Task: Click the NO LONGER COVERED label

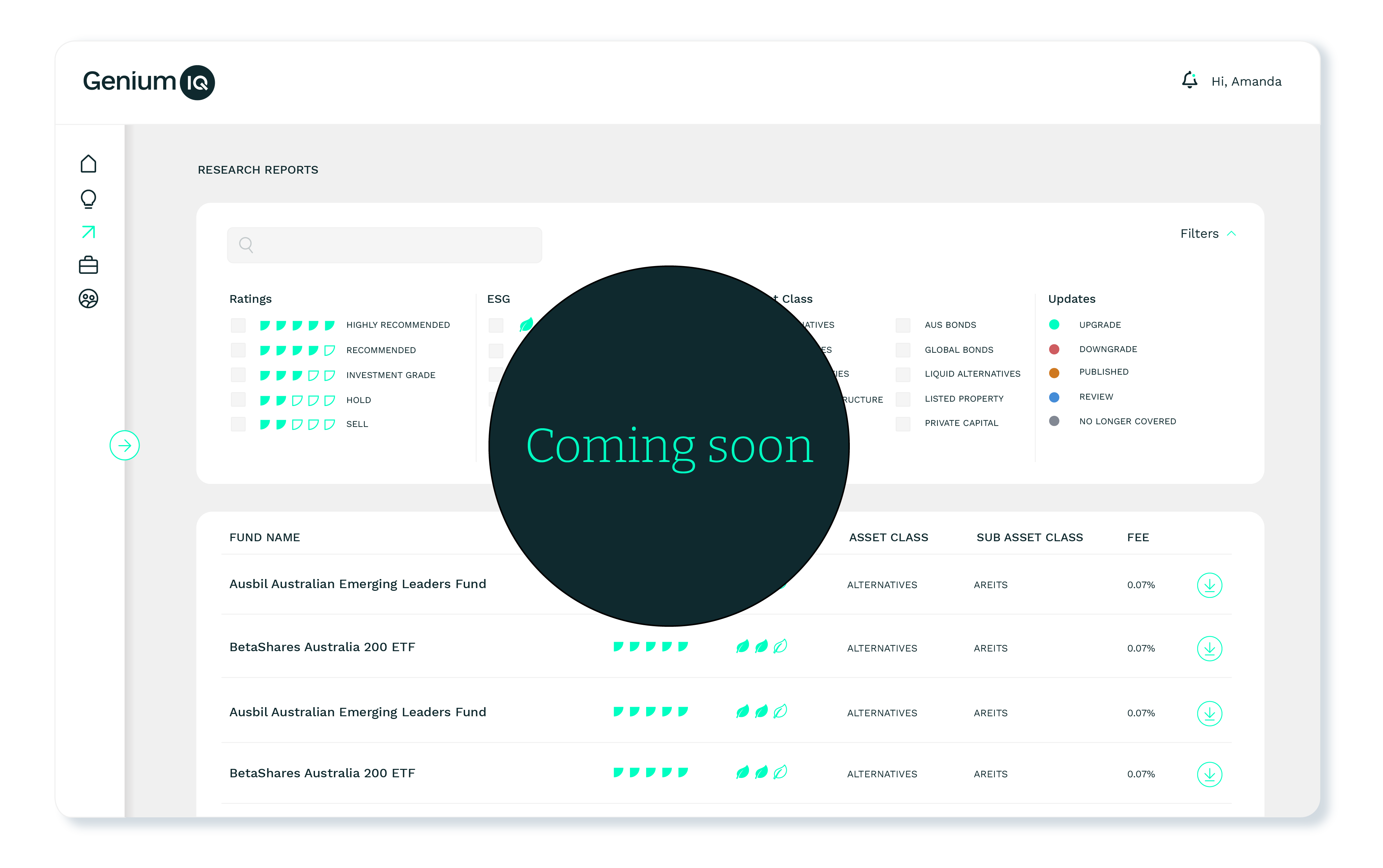Action: tap(1127, 422)
